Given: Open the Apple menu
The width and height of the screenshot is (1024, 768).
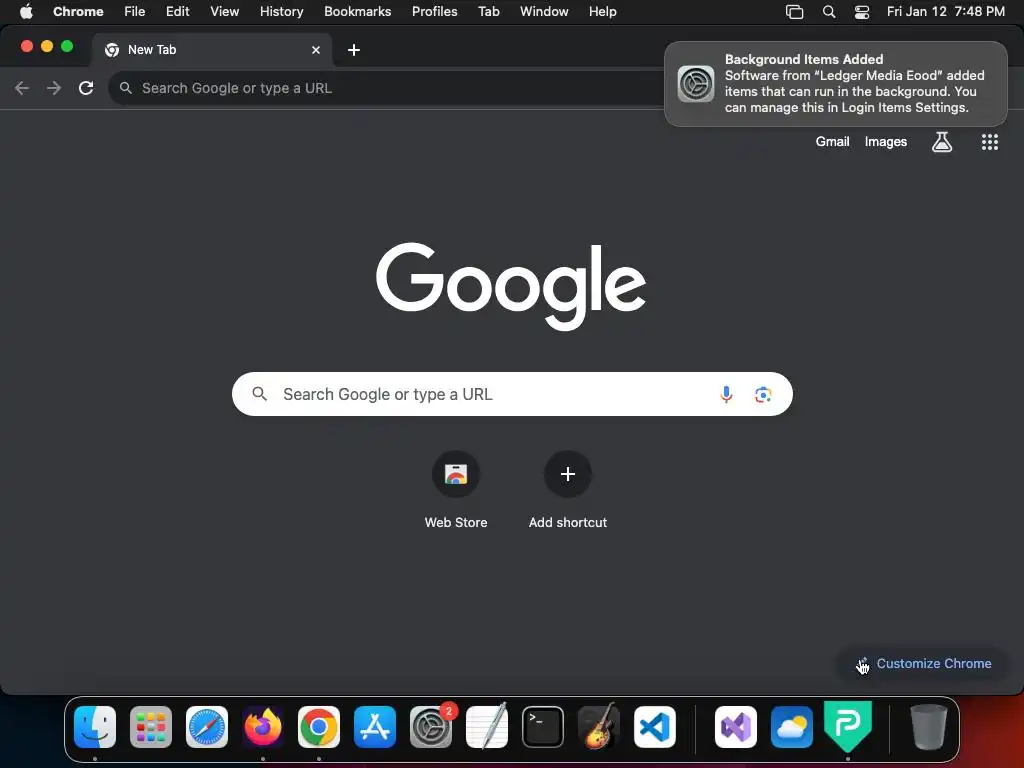Looking at the screenshot, I should 26,11.
